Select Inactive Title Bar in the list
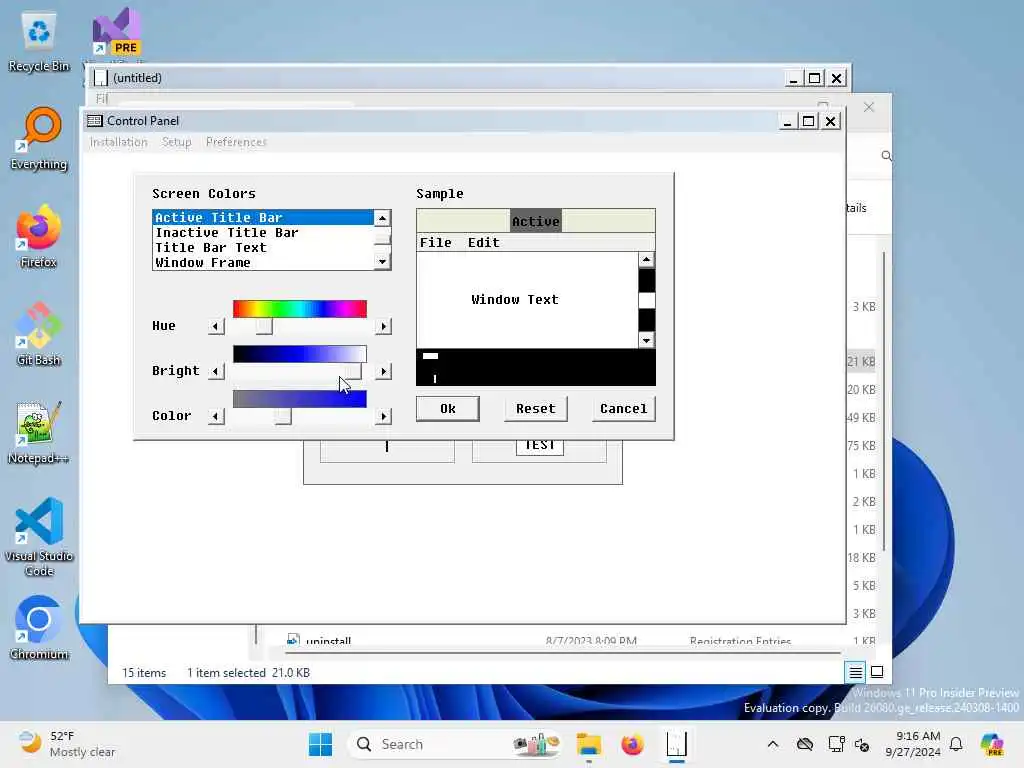Image resolution: width=1024 pixels, height=768 pixels. (x=263, y=232)
